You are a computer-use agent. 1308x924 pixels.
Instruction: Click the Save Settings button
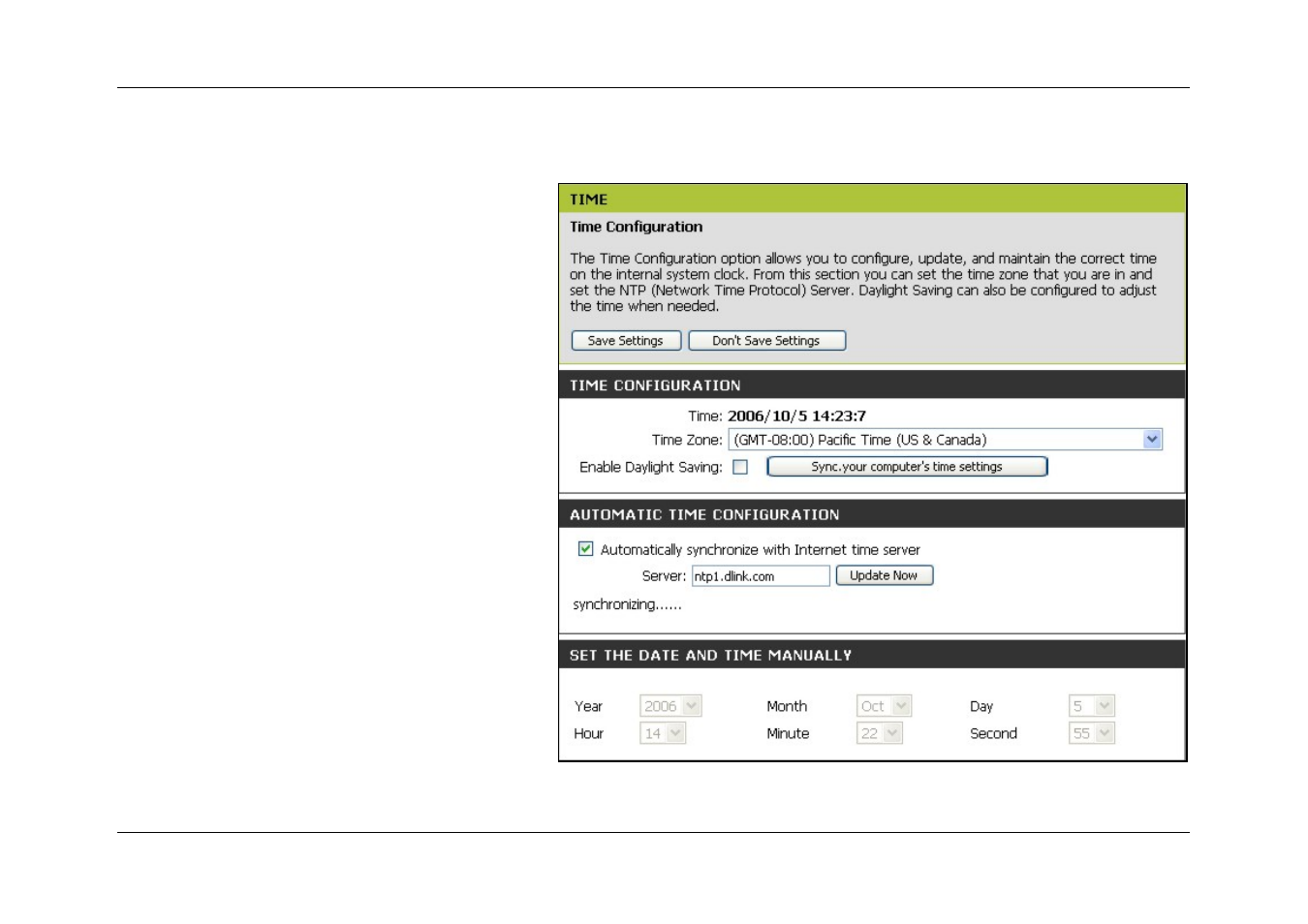pos(626,341)
